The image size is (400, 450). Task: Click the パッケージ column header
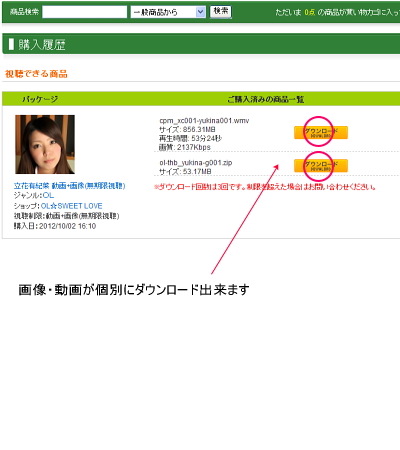click(40, 99)
